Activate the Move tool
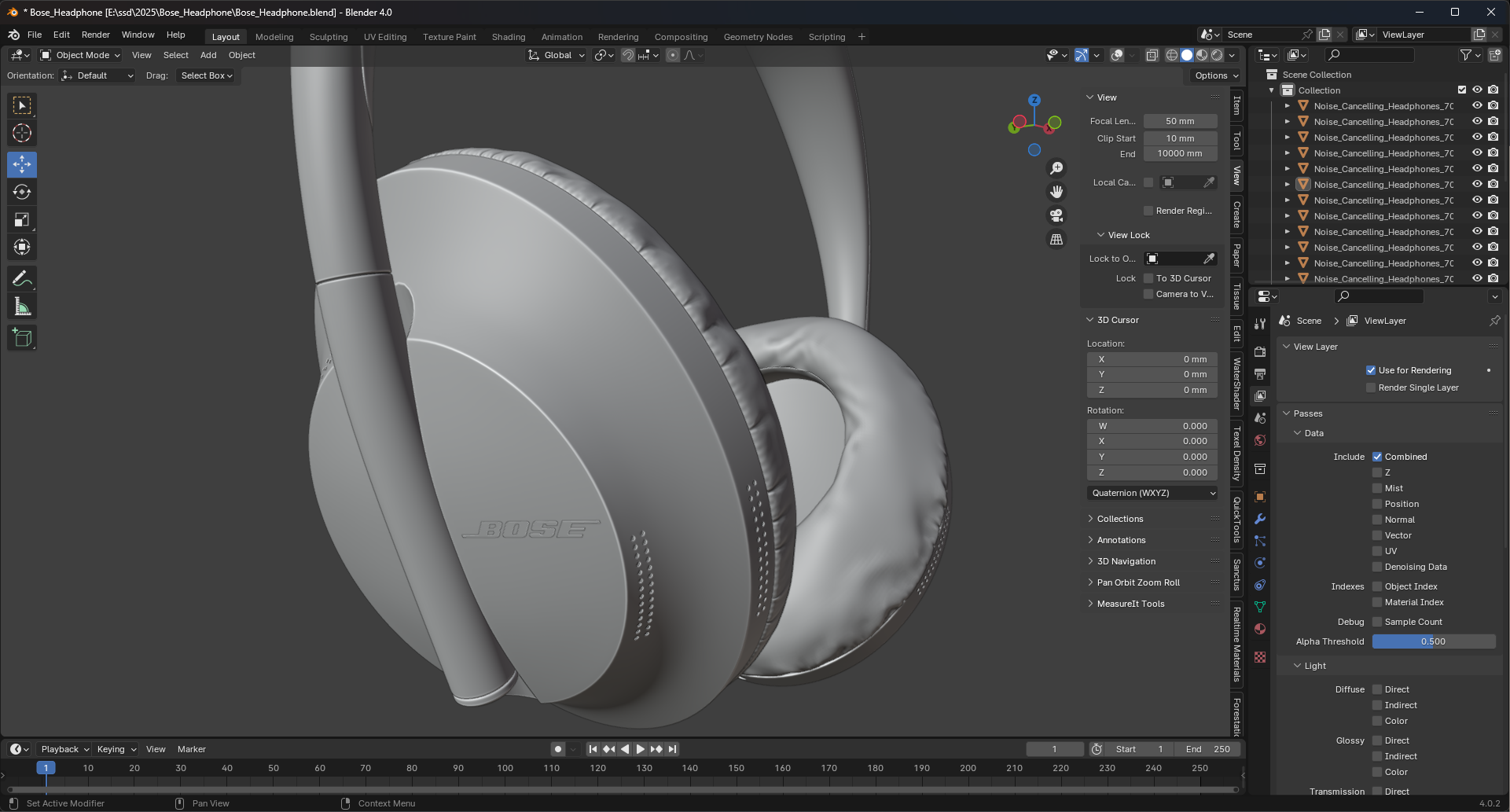 [x=22, y=164]
